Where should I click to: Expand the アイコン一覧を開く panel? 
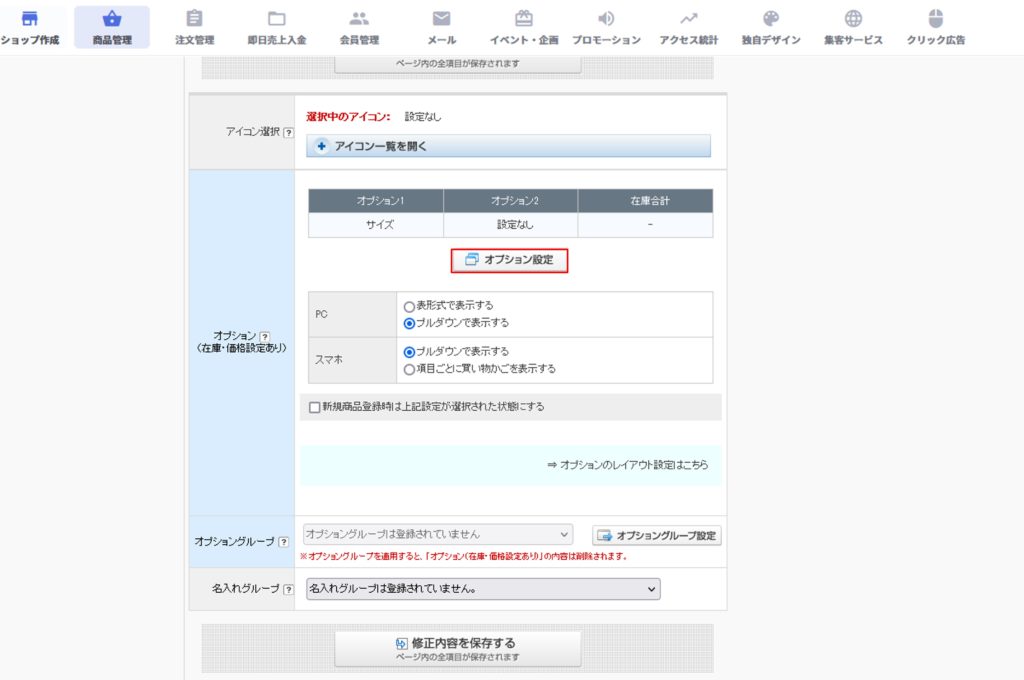(508, 146)
